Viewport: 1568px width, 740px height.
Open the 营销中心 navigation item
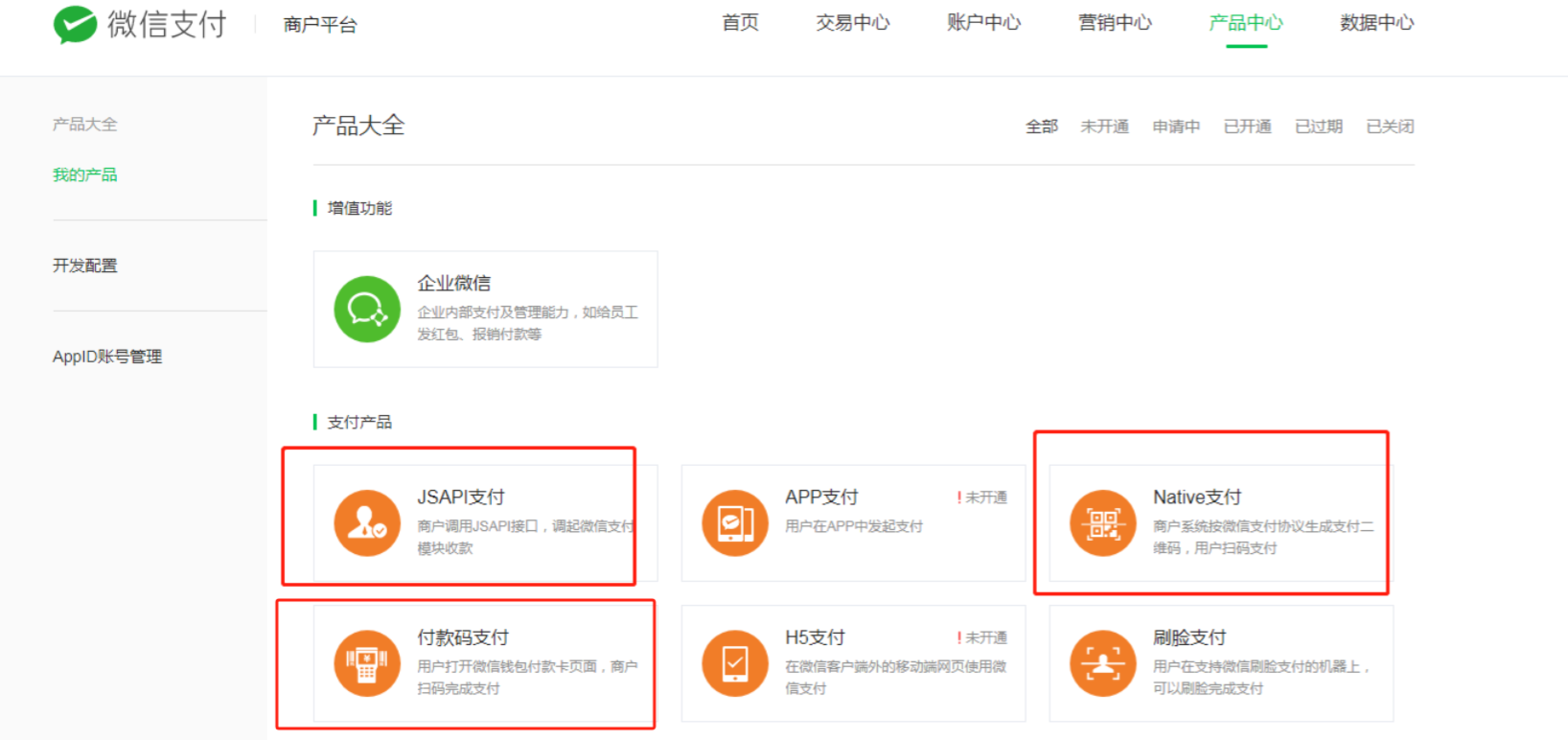[x=1116, y=23]
